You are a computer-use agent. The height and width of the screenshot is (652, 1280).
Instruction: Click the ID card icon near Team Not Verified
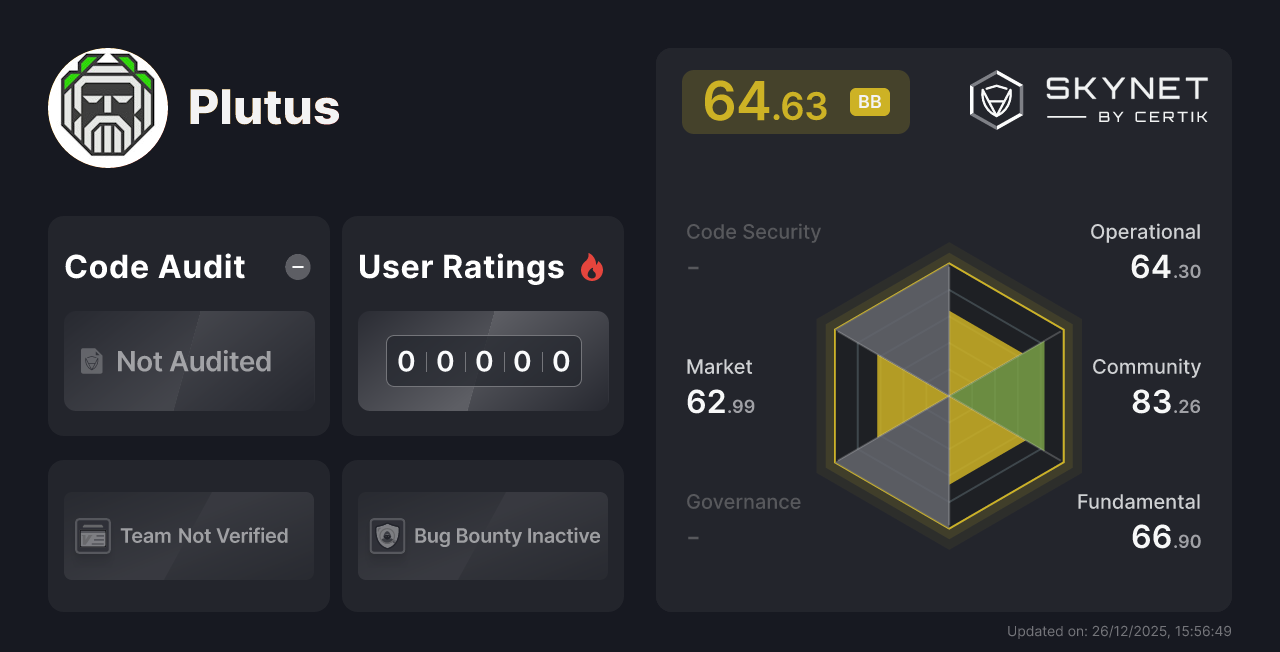91,536
